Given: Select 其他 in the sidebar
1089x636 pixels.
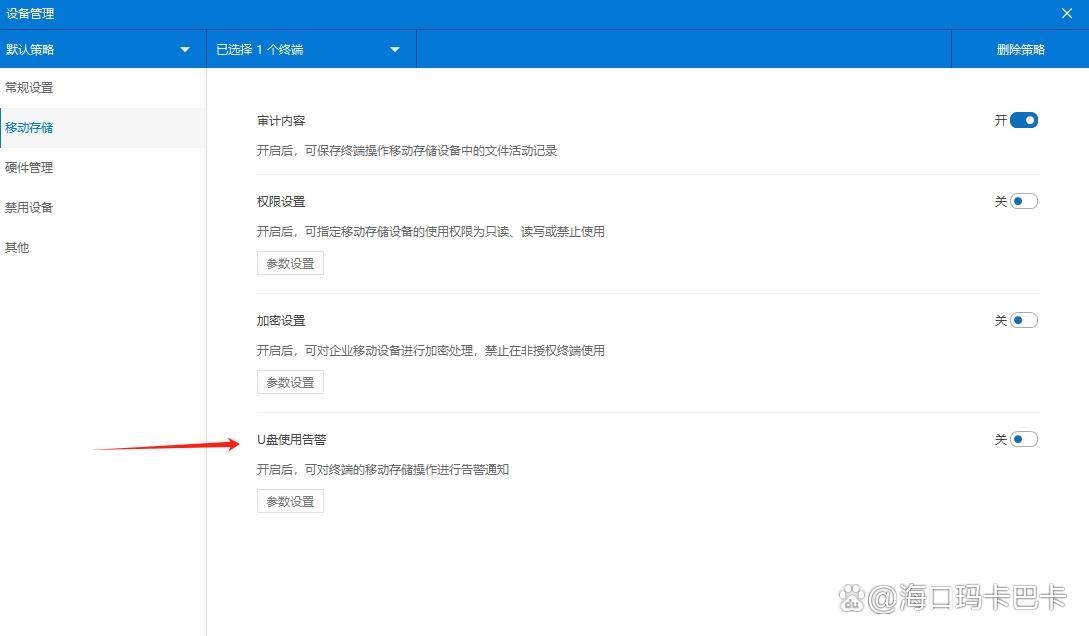Looking at the screenshot, I should coord(17,247).
